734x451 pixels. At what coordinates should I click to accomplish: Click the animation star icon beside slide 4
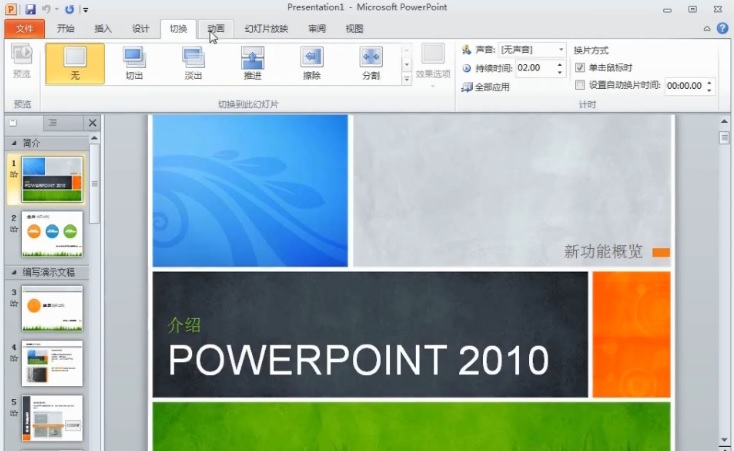click(x=14, y=358)
